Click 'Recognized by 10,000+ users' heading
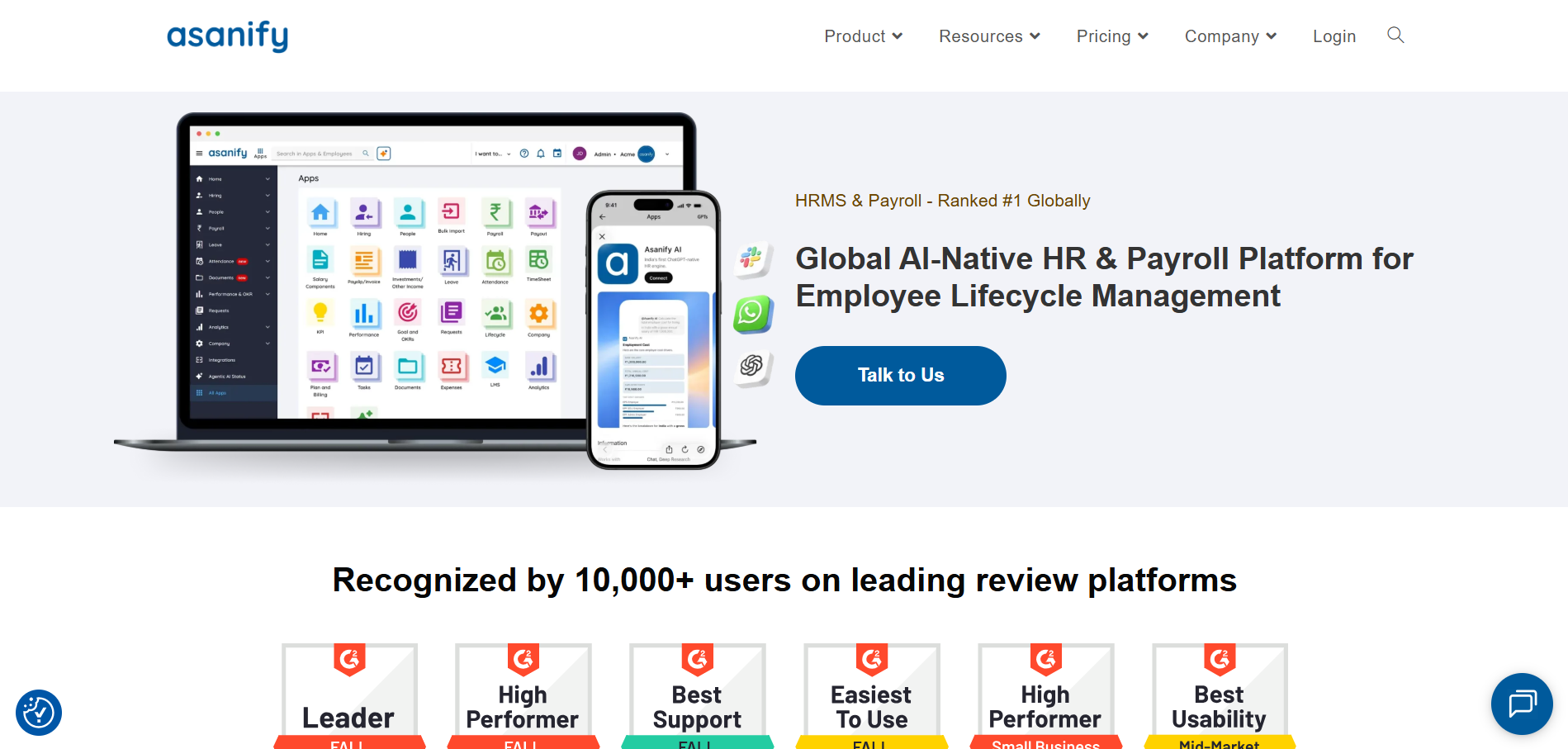Image resolution: width=1568 pixels, height=749 pixels. click(x=784, y=581)
